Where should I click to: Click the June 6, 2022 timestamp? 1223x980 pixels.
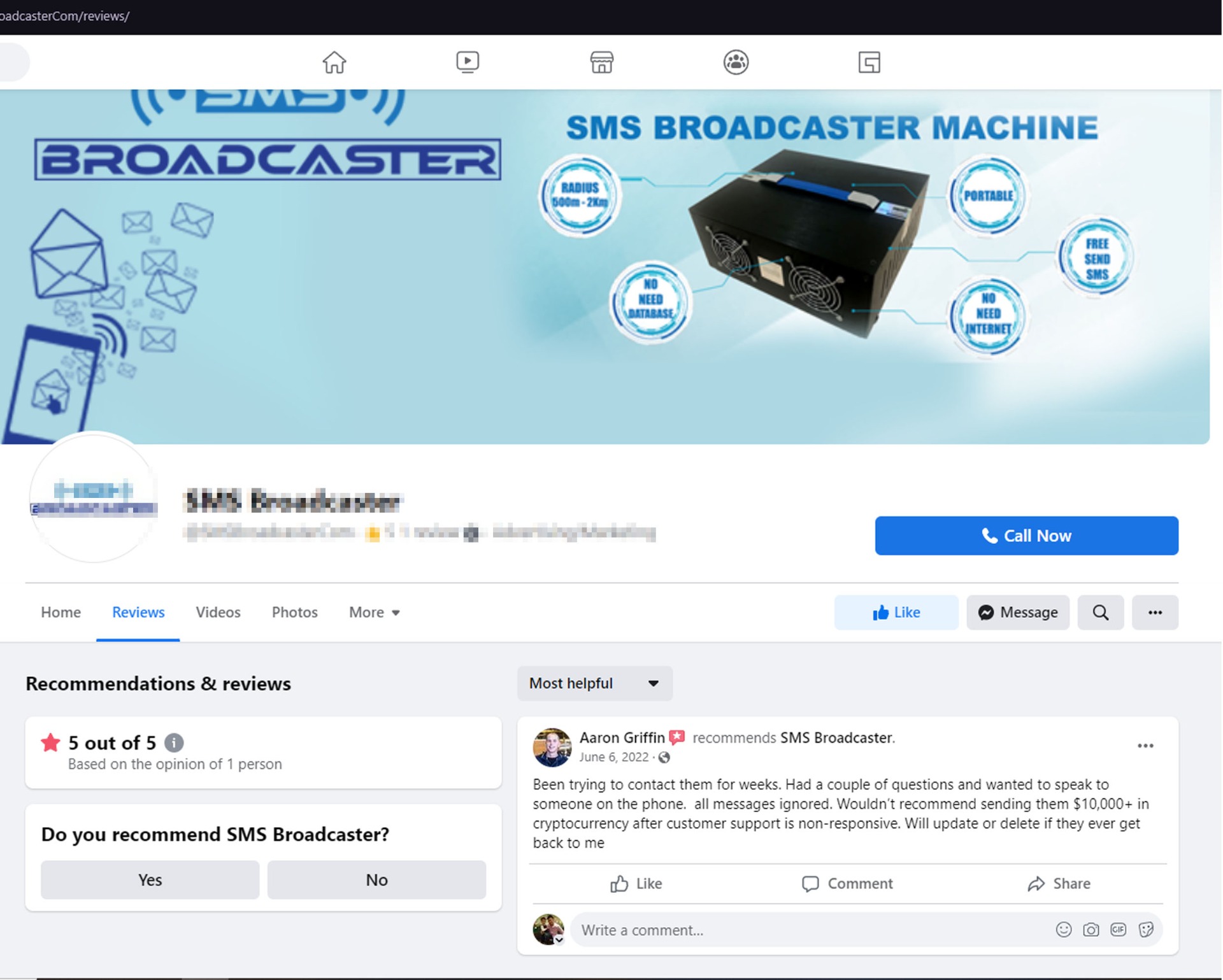(613, 757)
